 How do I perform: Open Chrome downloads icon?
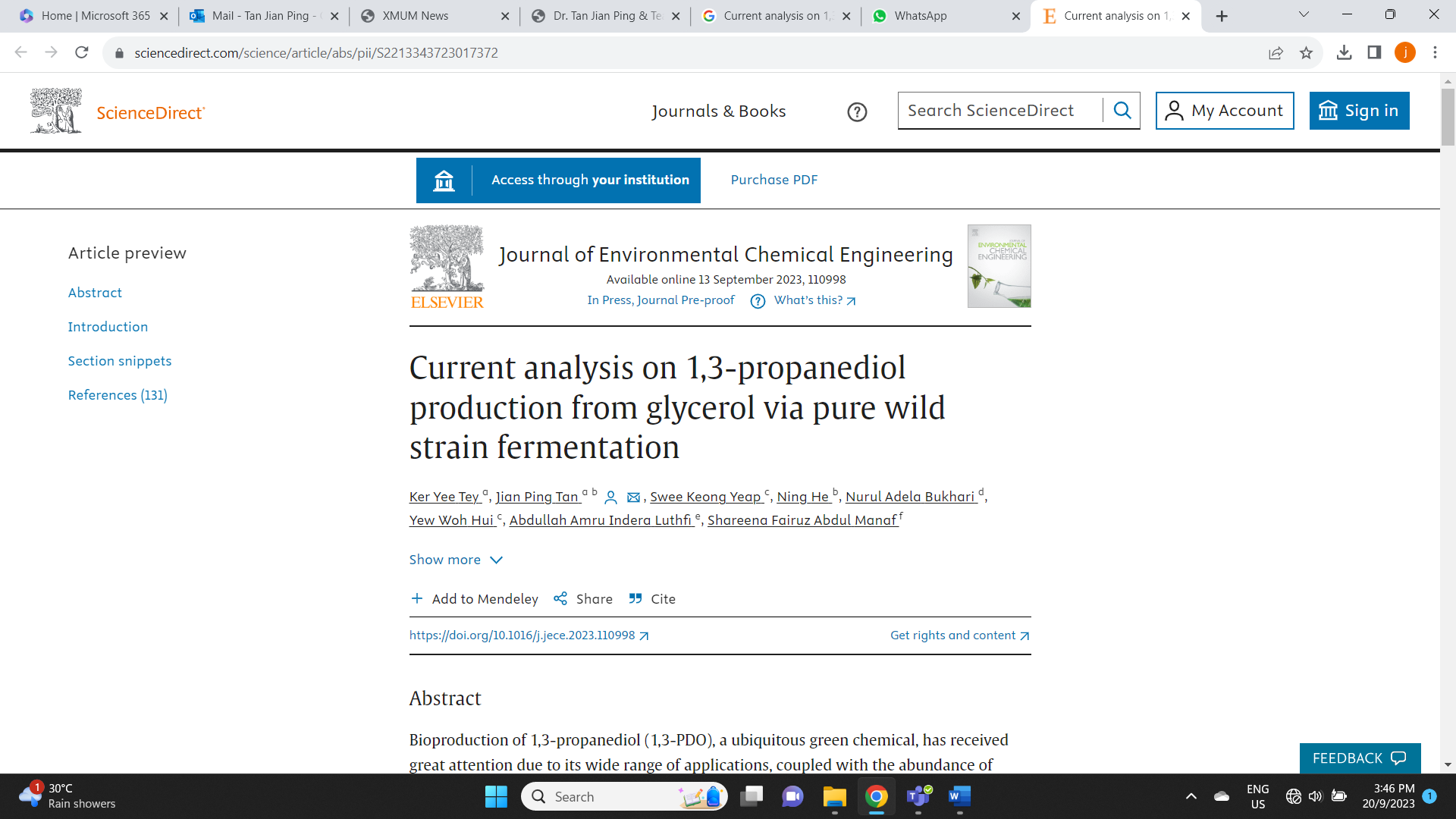1344,53
